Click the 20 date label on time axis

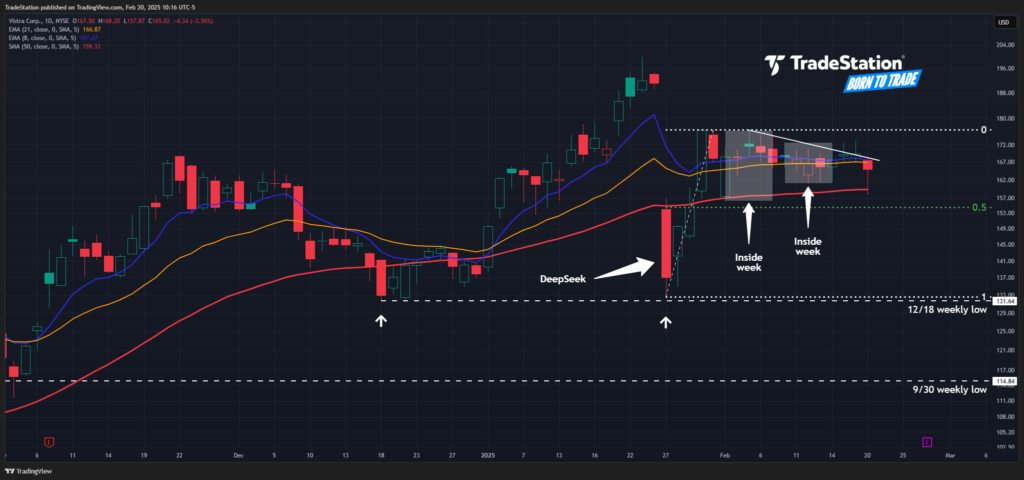(x=868, y=455)
